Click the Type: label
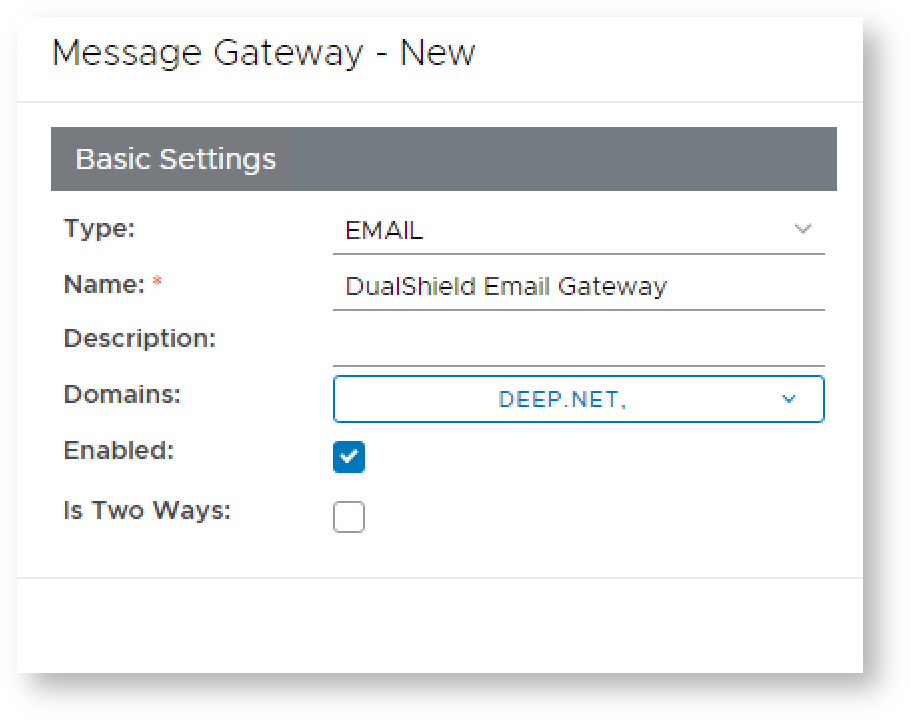Screen dimensions: 911x721 click(99, 229)
